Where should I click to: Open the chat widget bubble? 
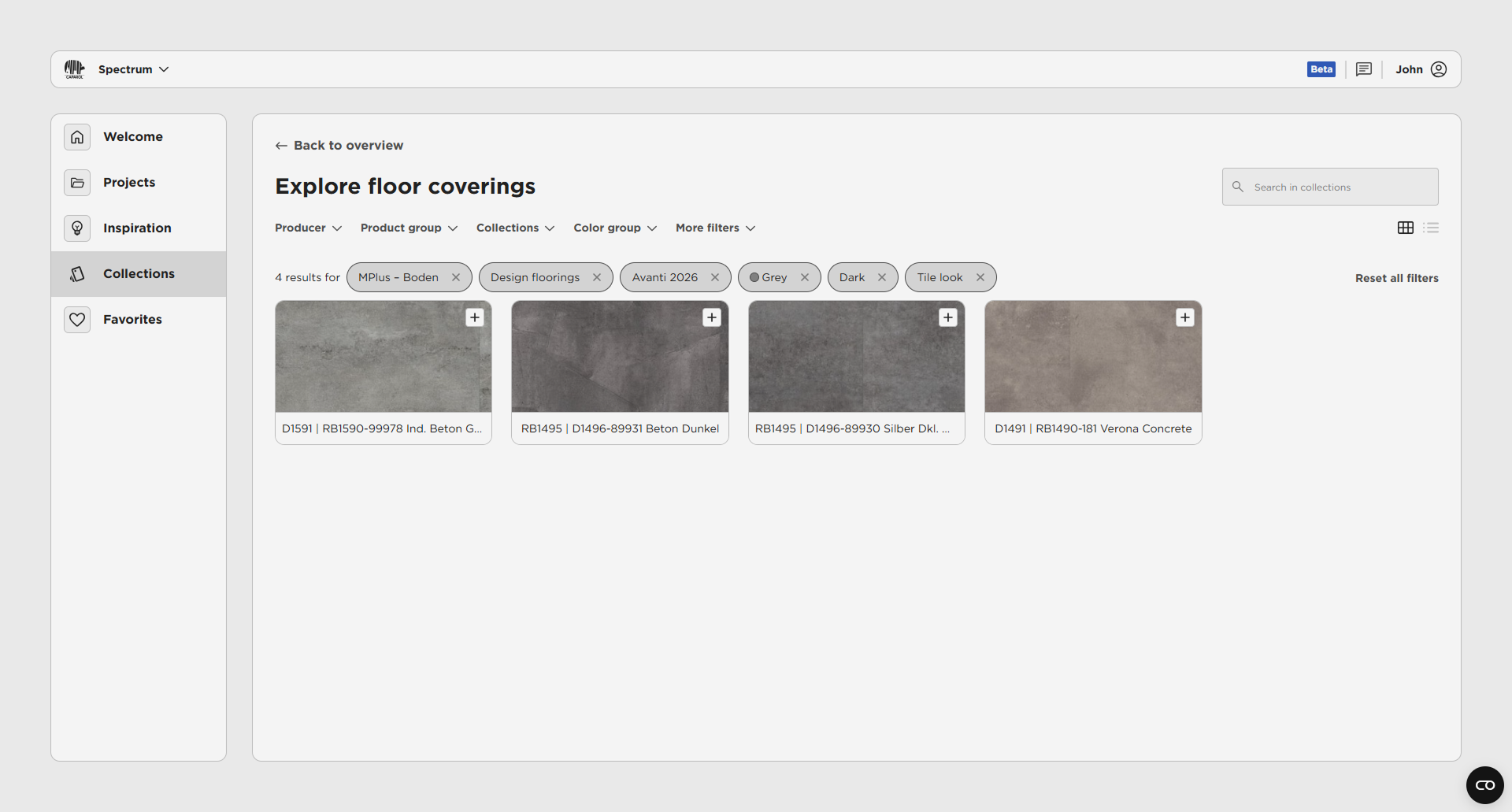coord(1484,785)
